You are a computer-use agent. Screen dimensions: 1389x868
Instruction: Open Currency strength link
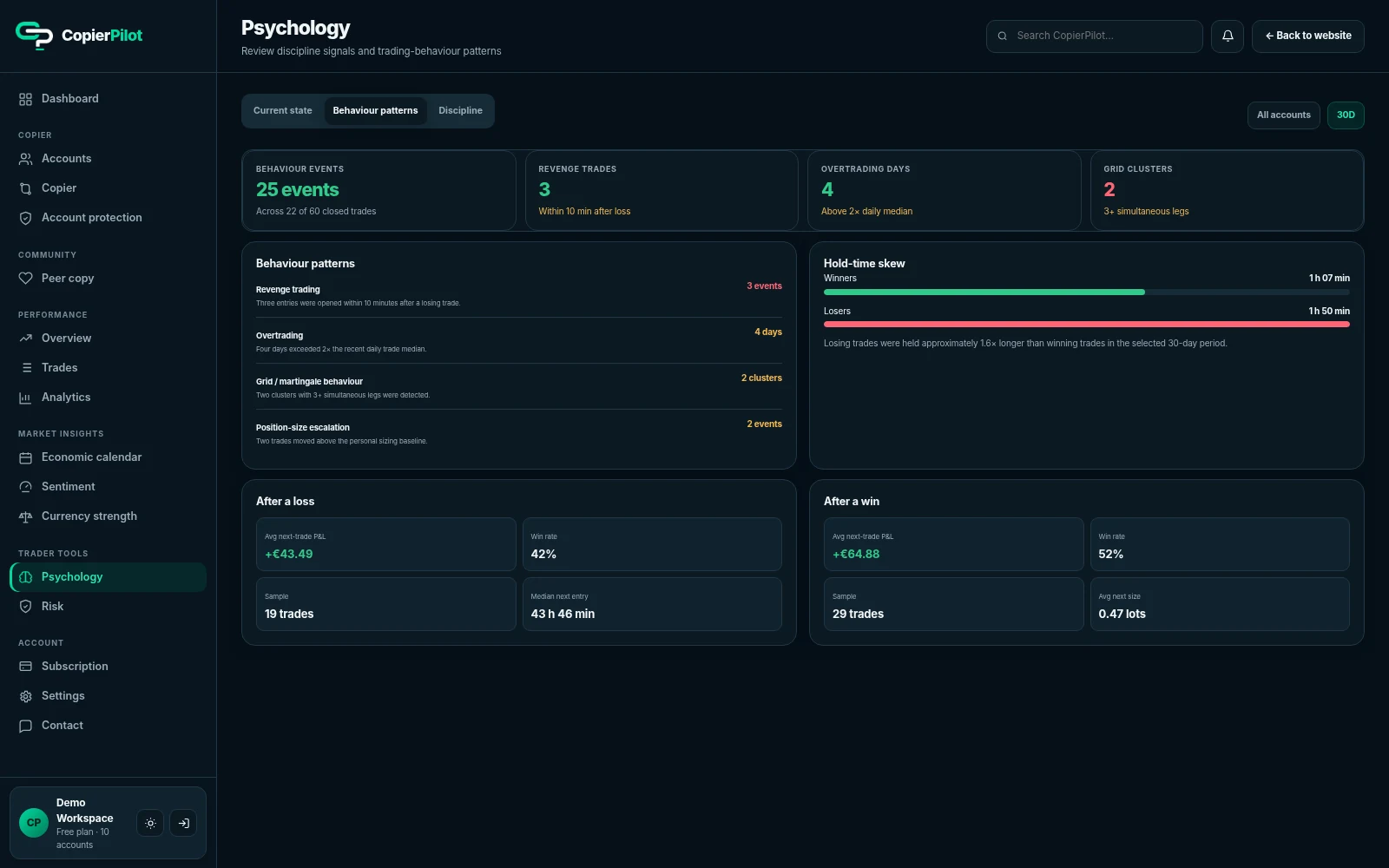[x=108, y=516]
